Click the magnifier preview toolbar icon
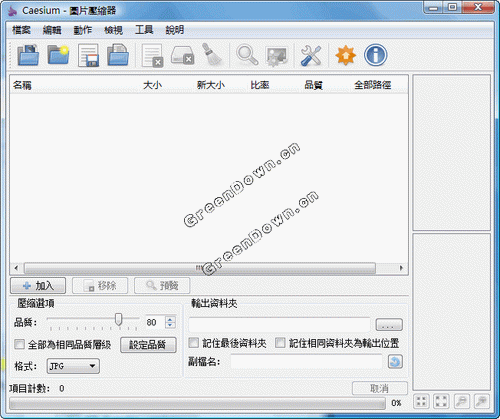 click(x=247, y=55)
